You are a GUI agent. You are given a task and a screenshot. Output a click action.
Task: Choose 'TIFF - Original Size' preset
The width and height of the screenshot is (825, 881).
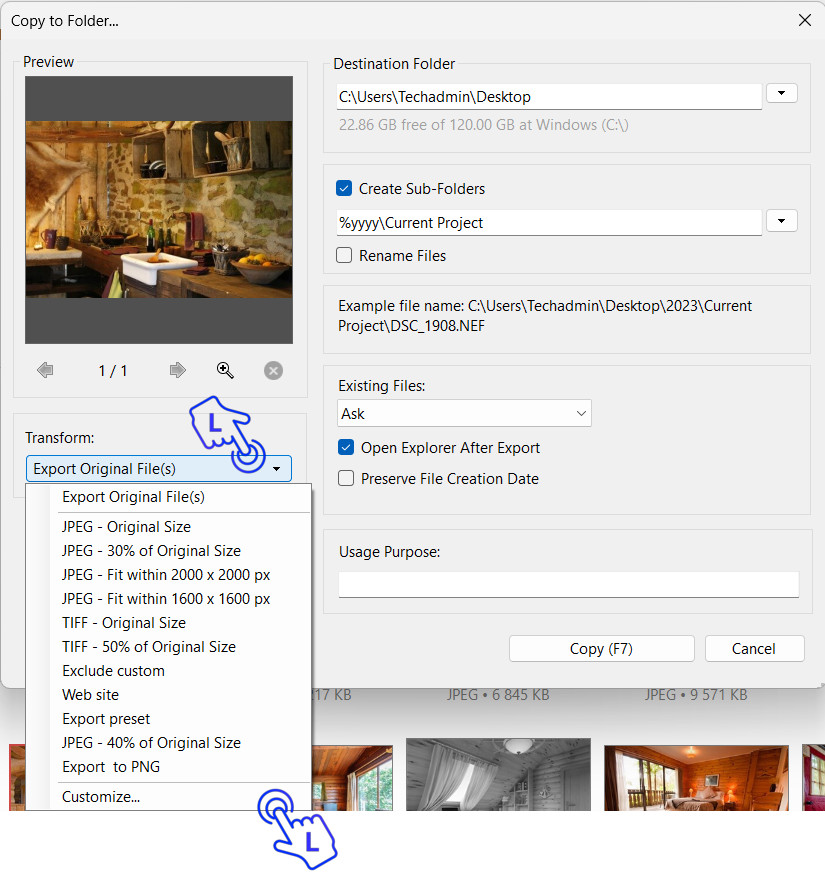coord(124,623)
